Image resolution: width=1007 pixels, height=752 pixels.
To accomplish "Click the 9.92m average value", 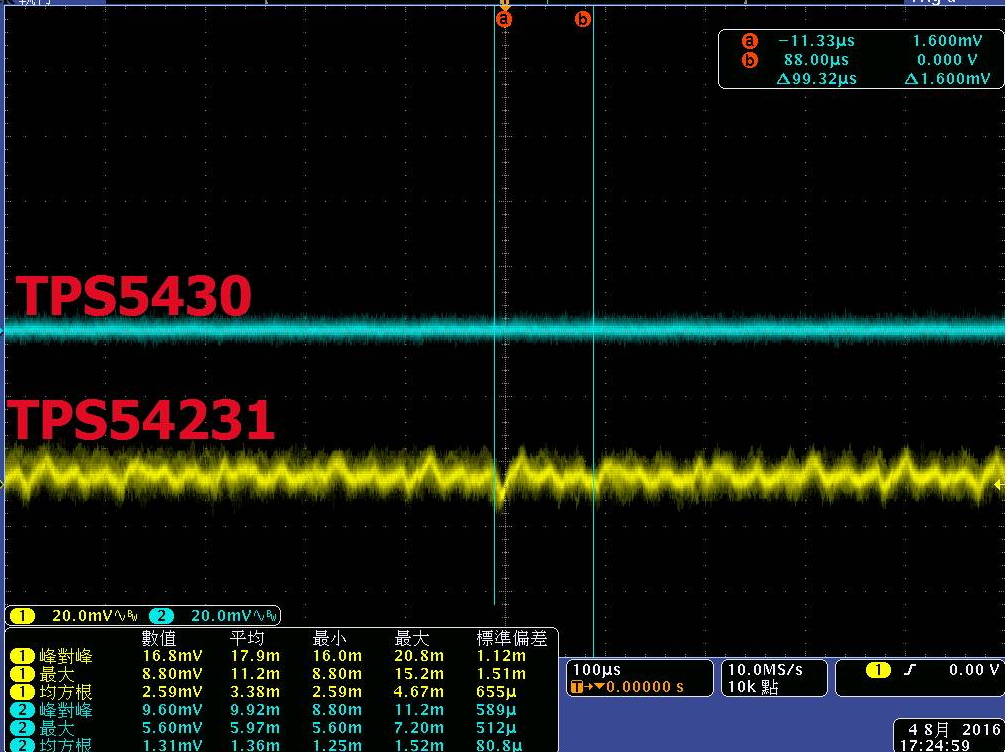I will [x=255, y=710].
